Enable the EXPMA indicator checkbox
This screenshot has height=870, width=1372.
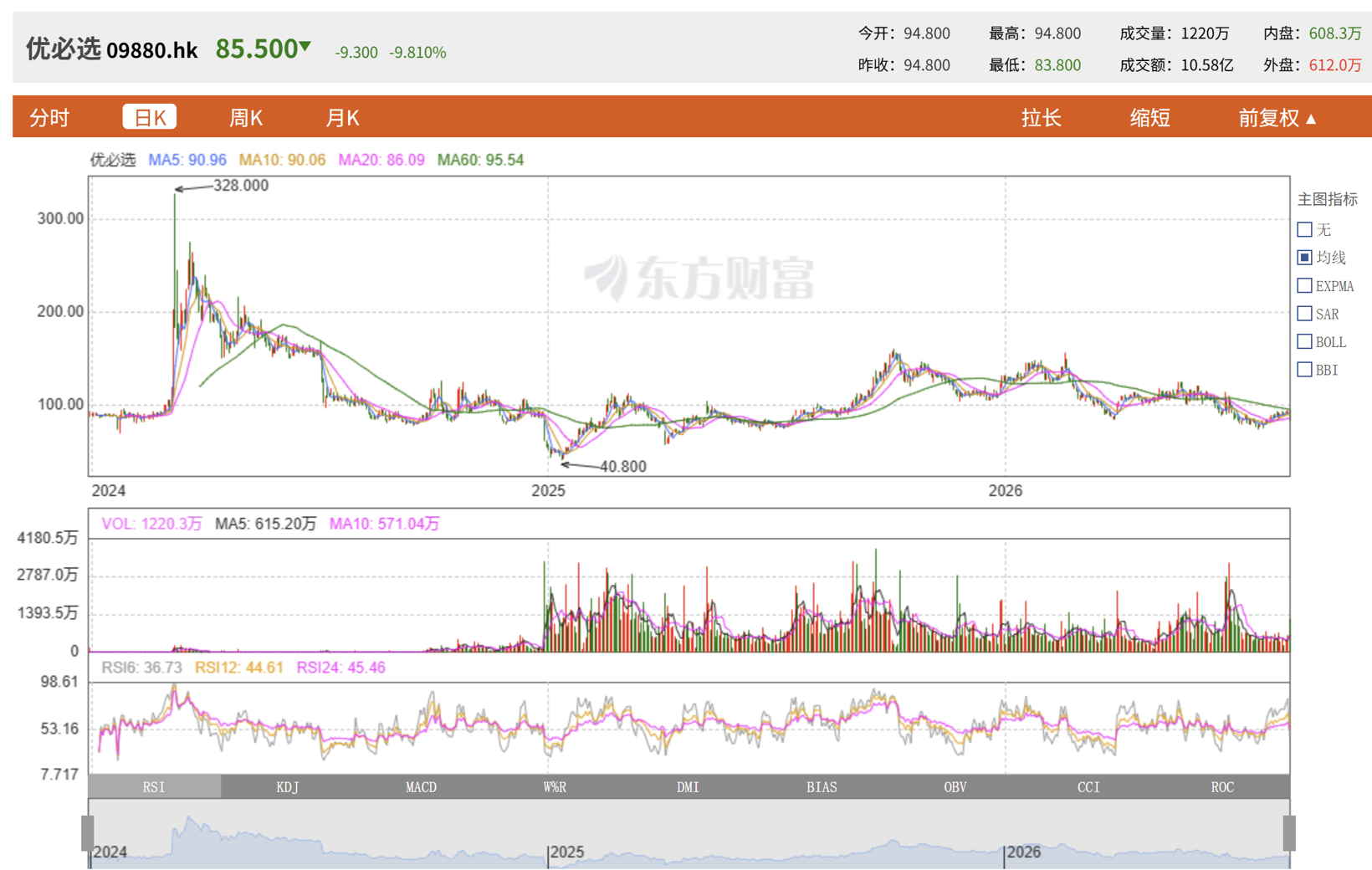coord(1304,286)
